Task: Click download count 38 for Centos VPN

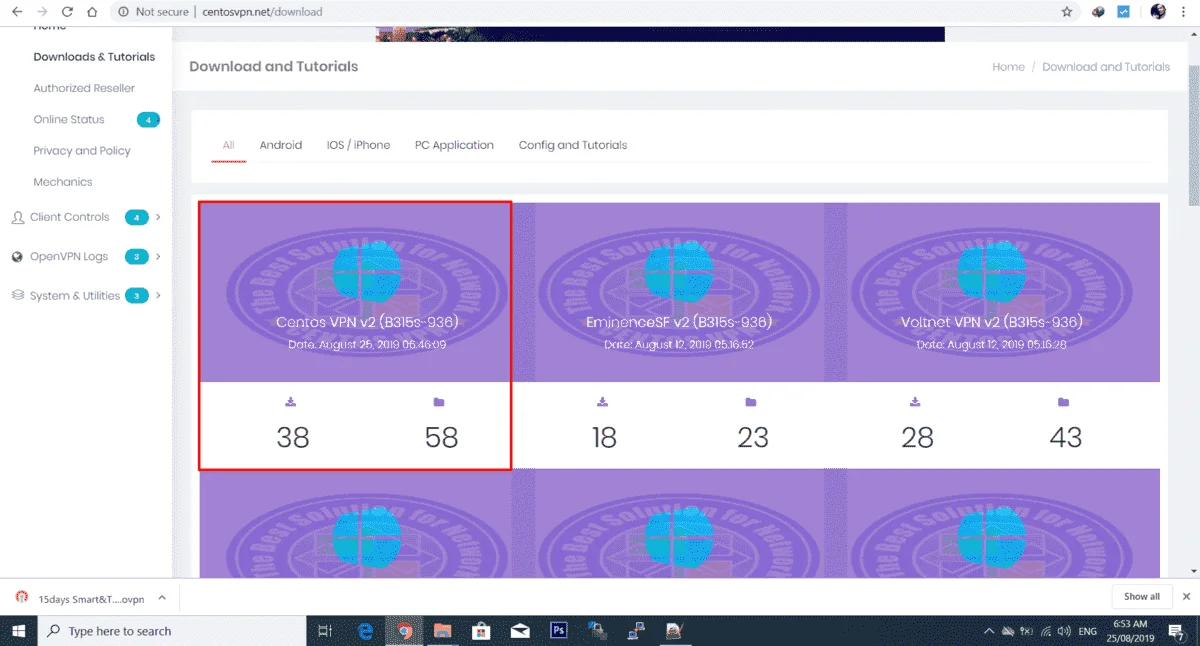Action: [293, 437]
